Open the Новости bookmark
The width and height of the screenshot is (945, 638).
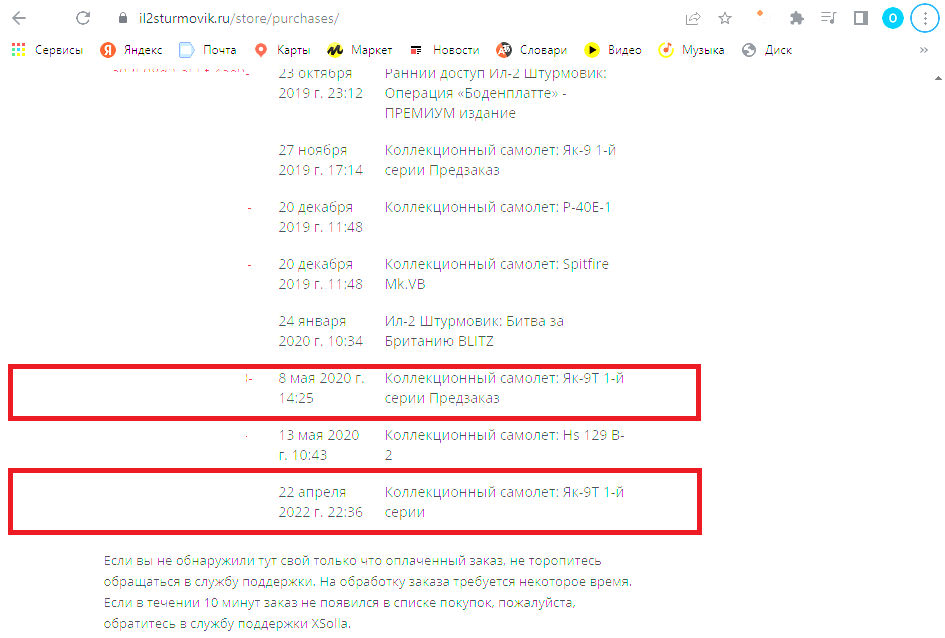444,50
